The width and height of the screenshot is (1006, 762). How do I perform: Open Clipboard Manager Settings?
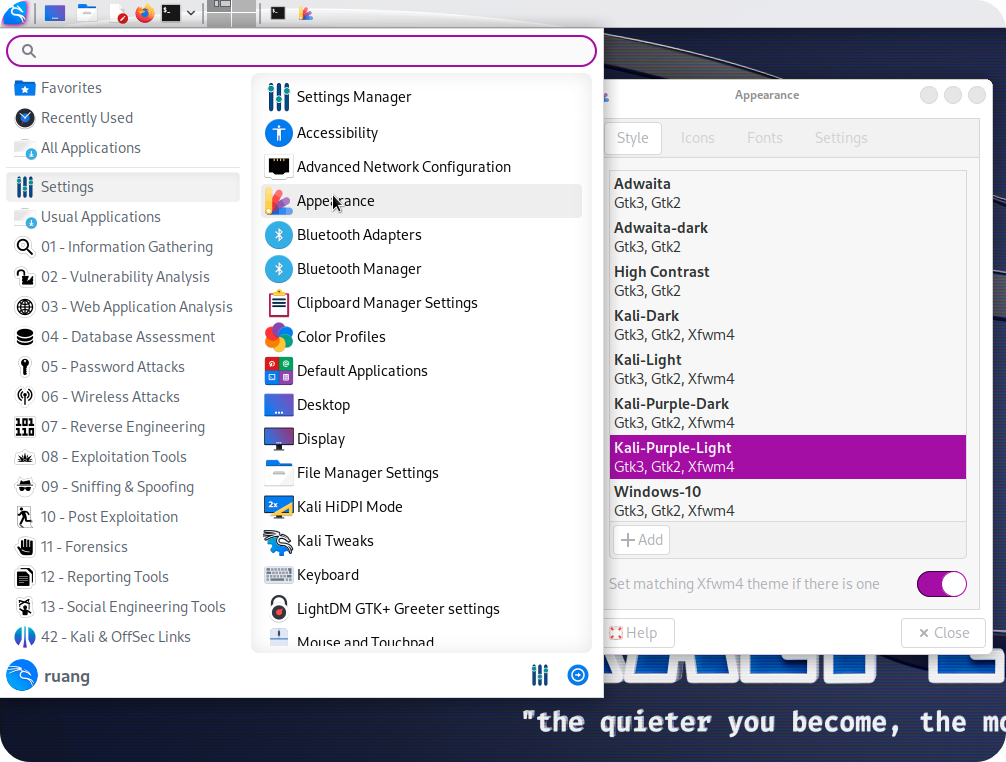pyautogui.click(x=422, y=303)
